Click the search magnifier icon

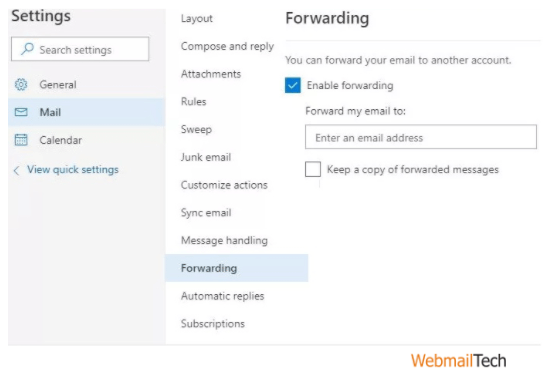[x=27, y=49]
